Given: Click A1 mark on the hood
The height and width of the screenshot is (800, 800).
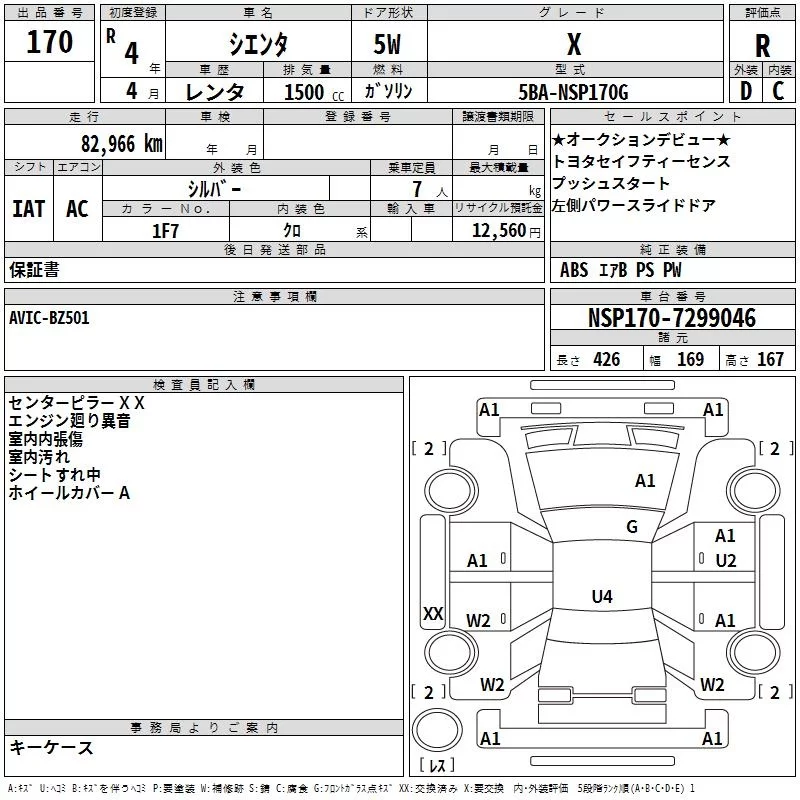Looking at the screenshot, I should (645, 481).
